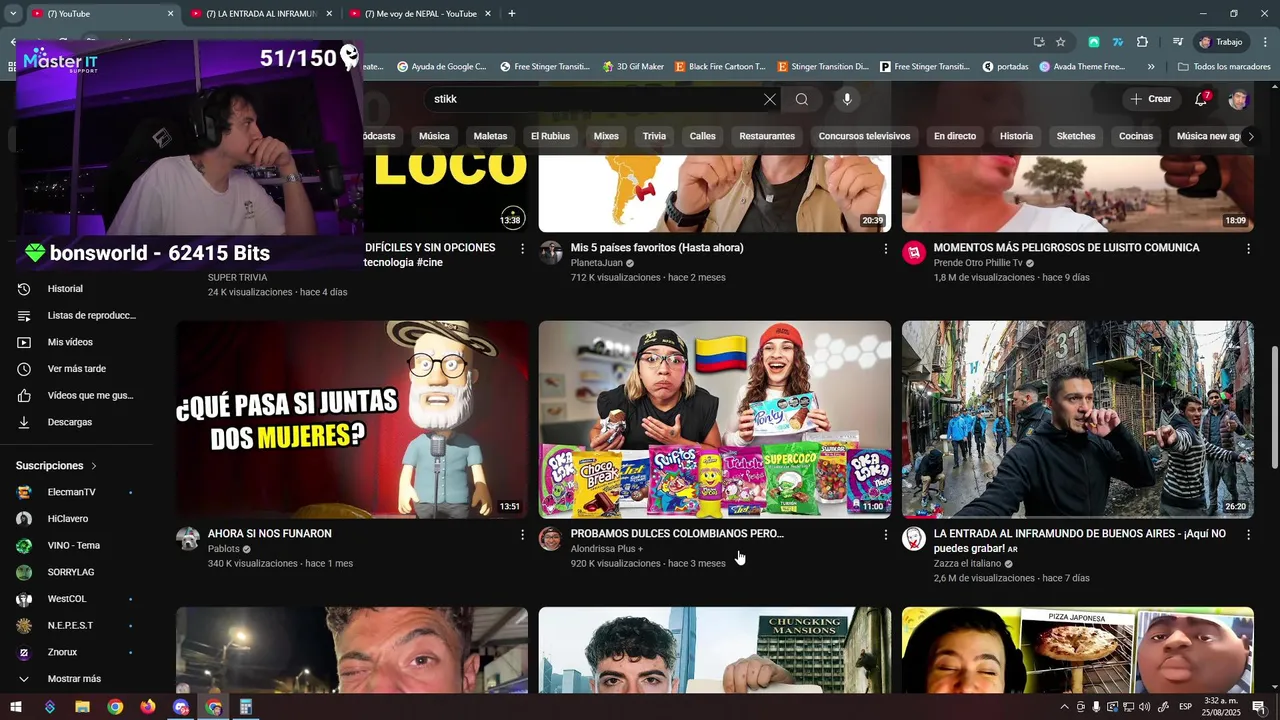The width and height of the screenshot is (1280, 720).
Task: Open the Chrome three-dot menu
Action: tap(1265, 42)
